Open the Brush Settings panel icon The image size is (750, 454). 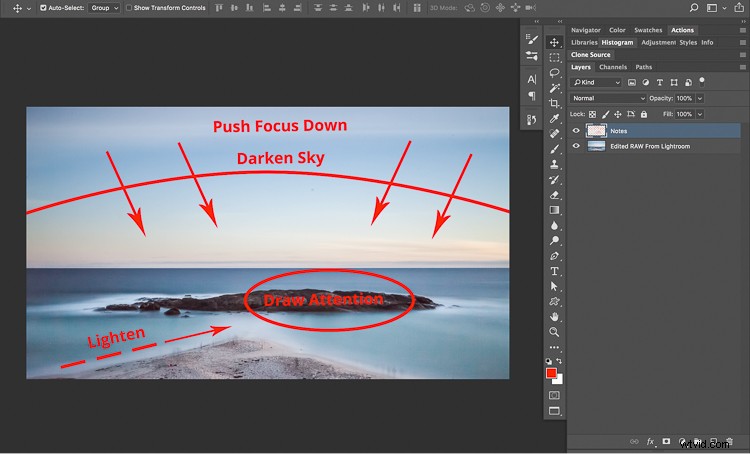coord(531,40)
